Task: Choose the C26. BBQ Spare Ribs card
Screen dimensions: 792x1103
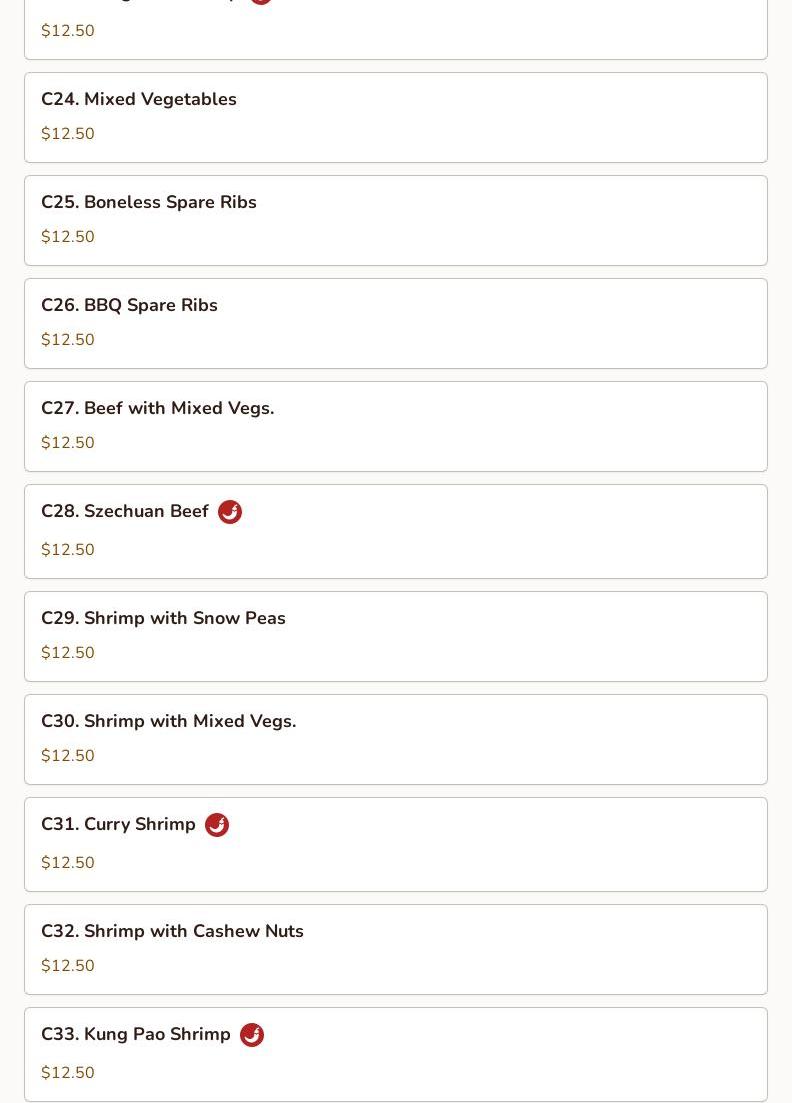Action: point(396,324)
